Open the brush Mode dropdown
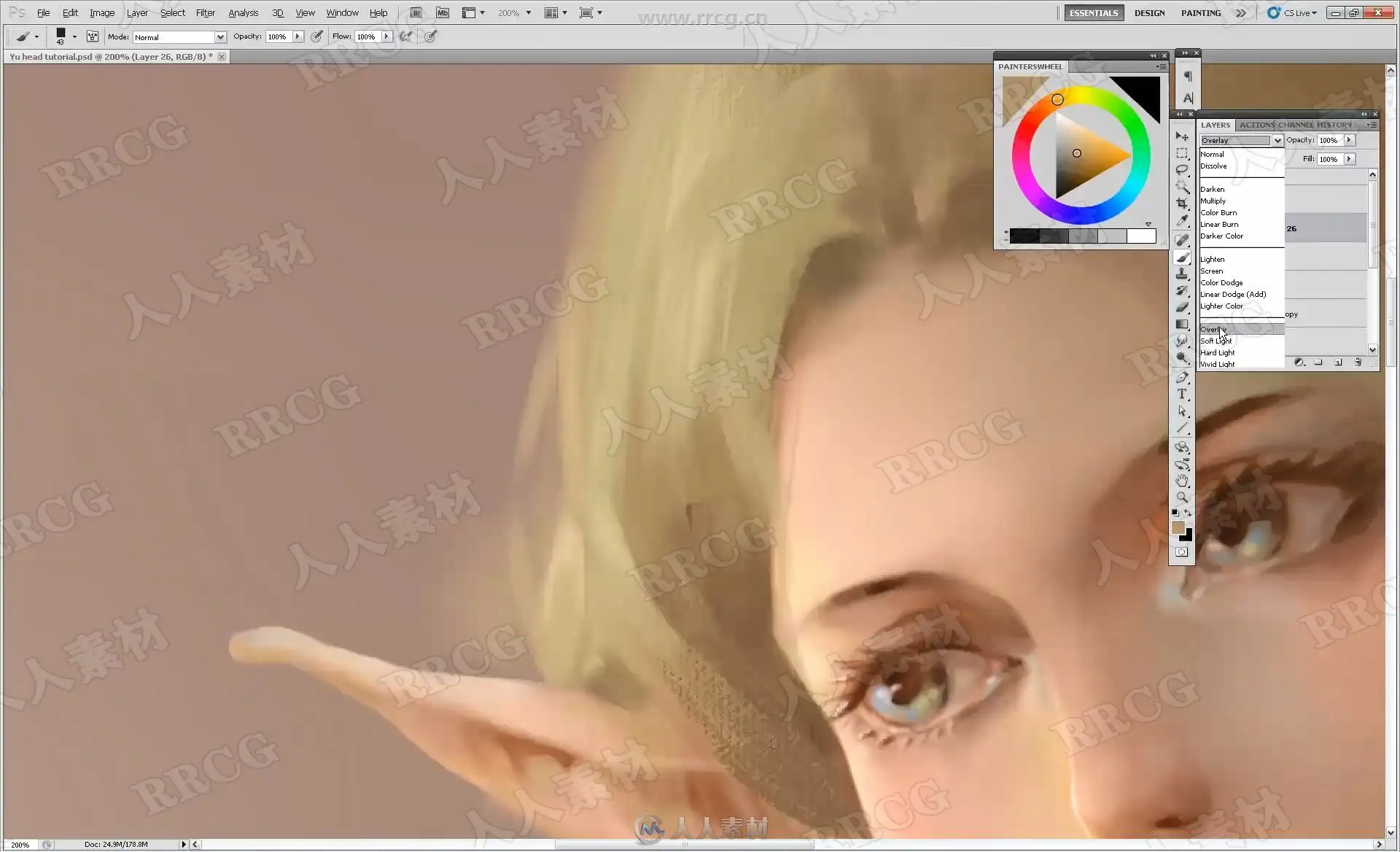Viewport: 1400px width, 852px height. tap(220, 37)
